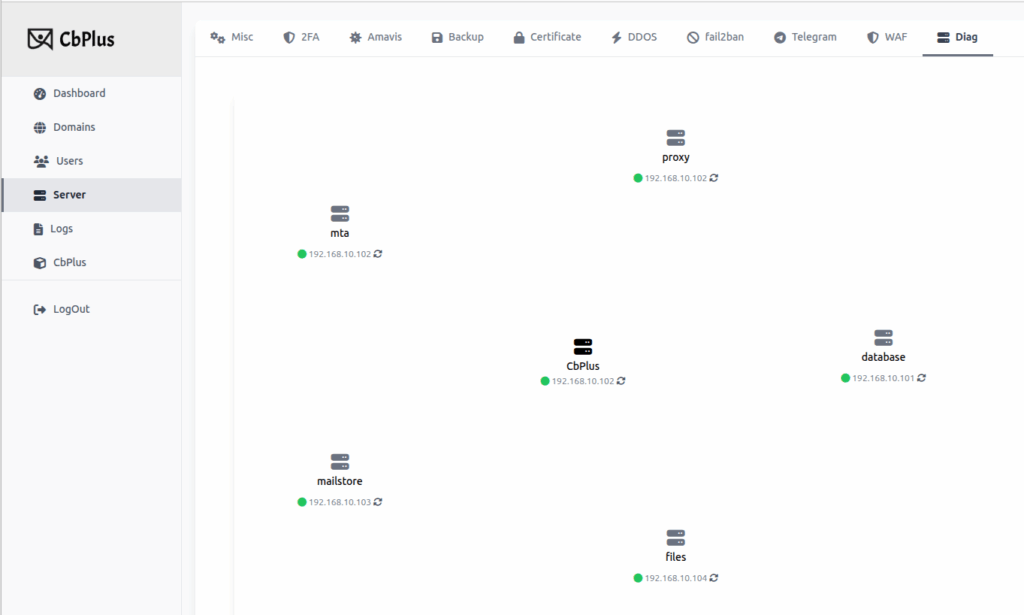This screenshot has height=615, width=1024.
Task: Open Dashboard from the sidebar
Action: (x=78, y=93)
